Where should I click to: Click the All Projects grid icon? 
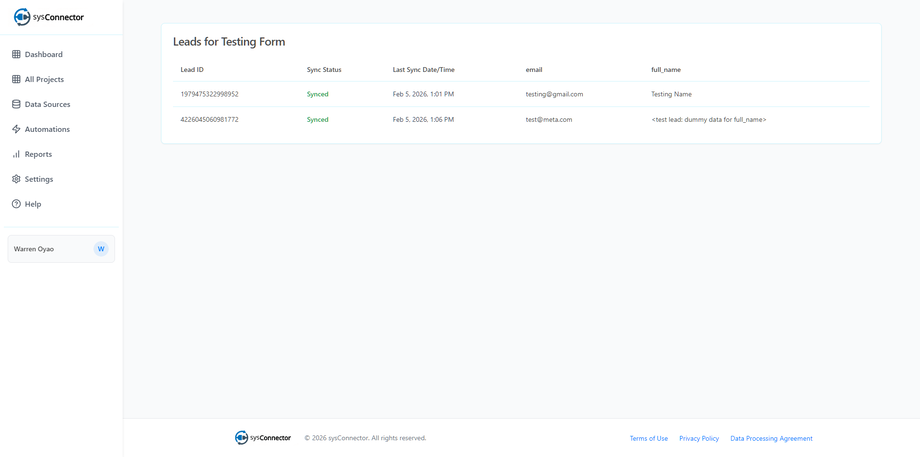[16, 79]
